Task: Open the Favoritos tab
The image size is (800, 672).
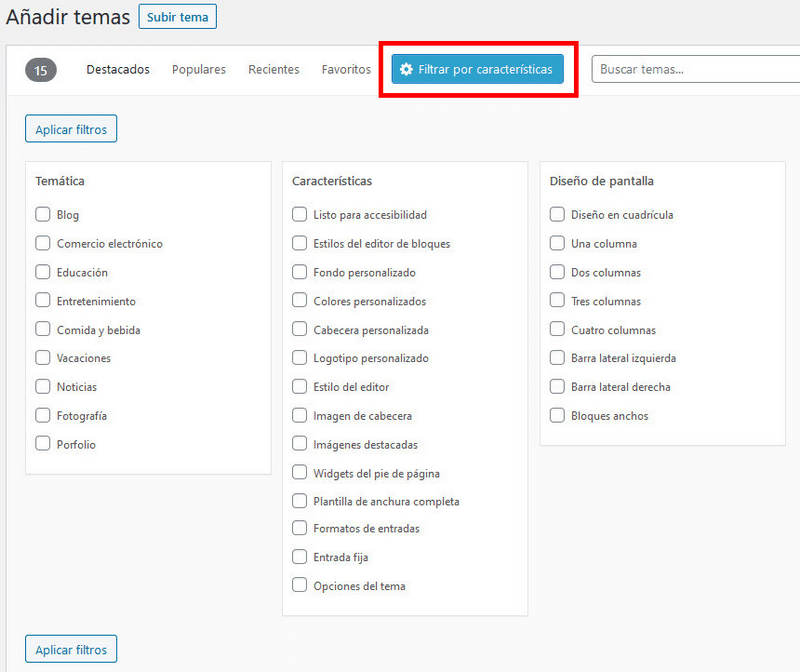Action: [x=345, y=69]
